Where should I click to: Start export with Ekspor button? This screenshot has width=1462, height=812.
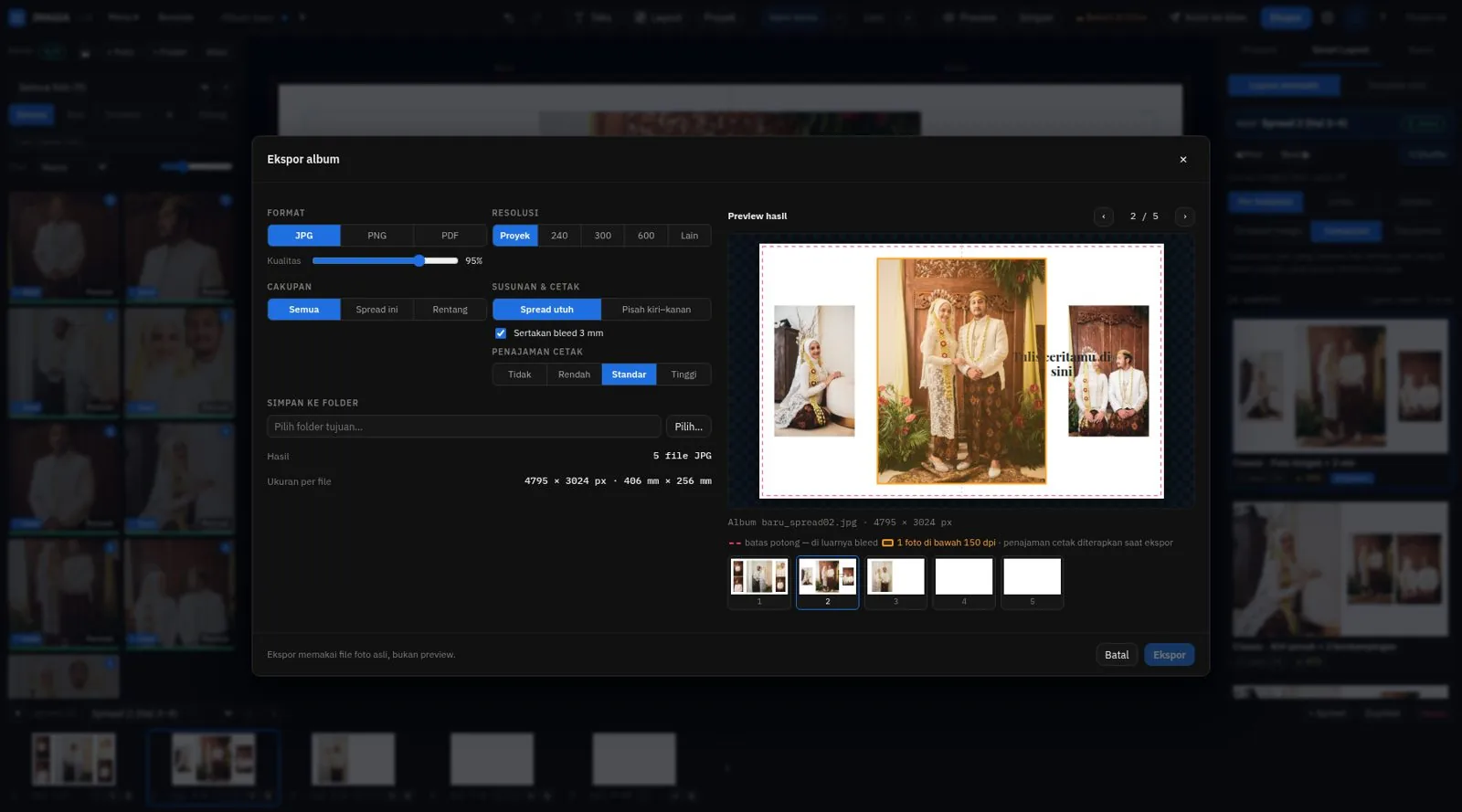pos(1170,655)
